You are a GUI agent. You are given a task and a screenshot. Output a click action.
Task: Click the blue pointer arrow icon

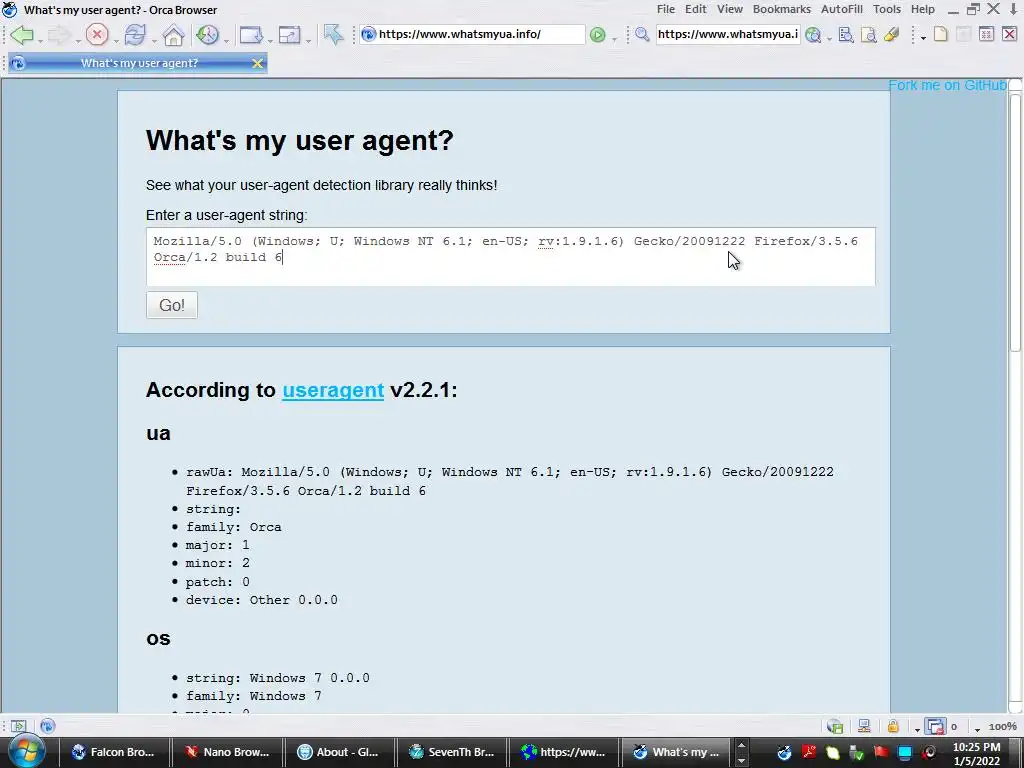(333, 35)
